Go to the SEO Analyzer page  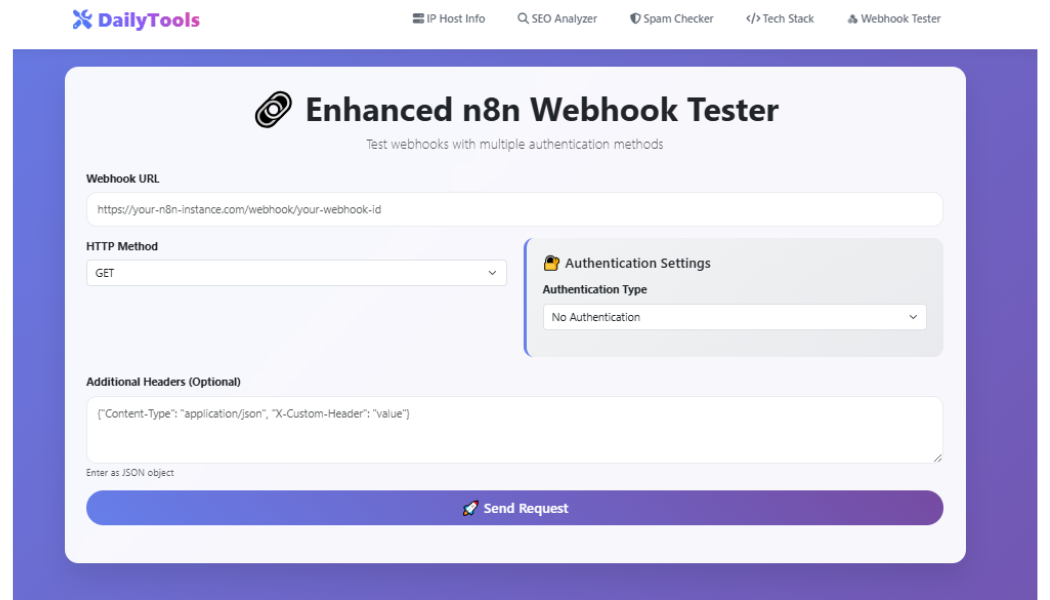[x=557, y=19]
